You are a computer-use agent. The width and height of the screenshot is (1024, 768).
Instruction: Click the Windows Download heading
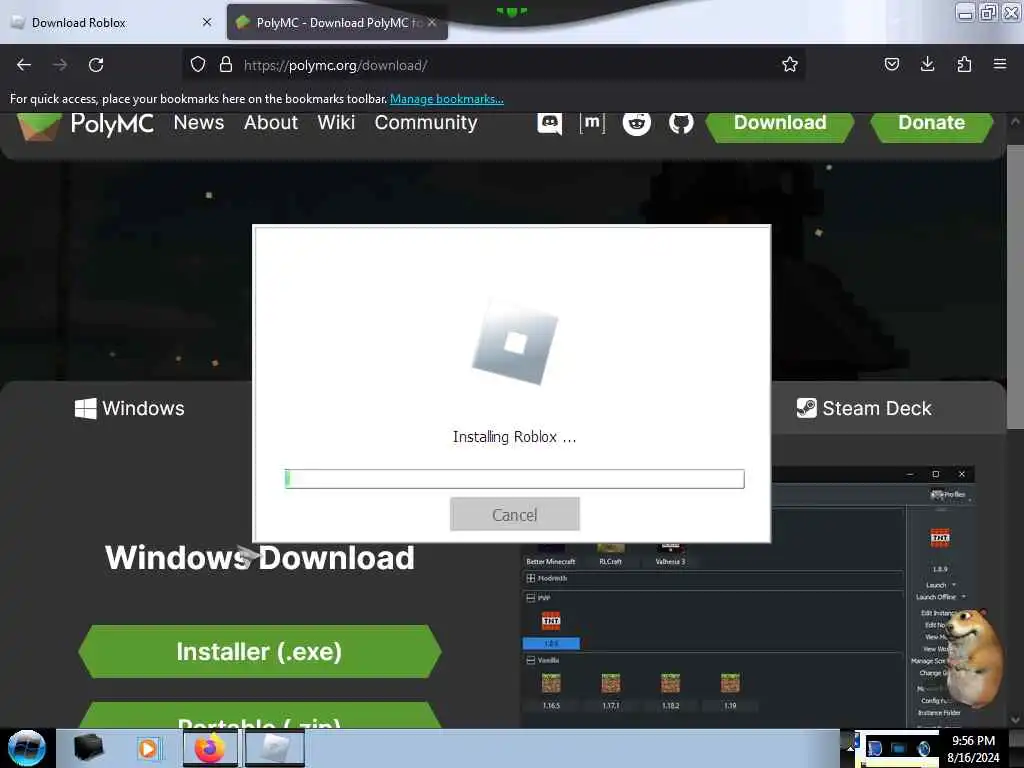click(x=259, y=557)
